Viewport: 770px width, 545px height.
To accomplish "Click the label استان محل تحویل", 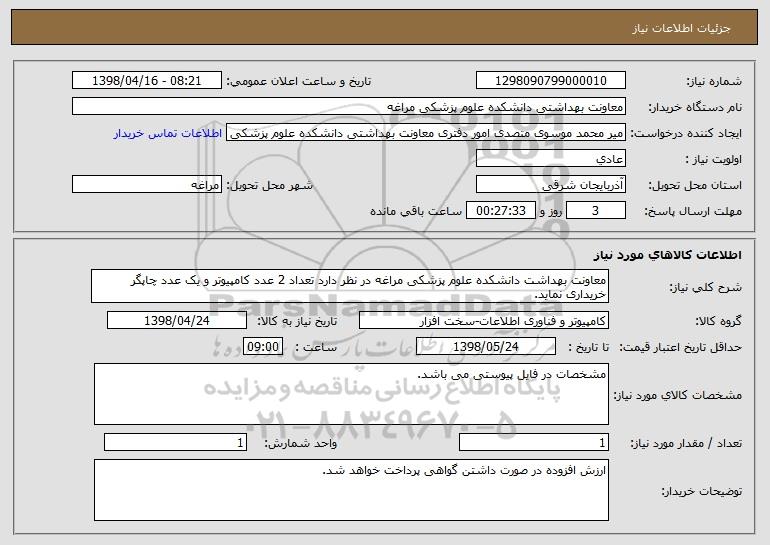I will point(695,186).
